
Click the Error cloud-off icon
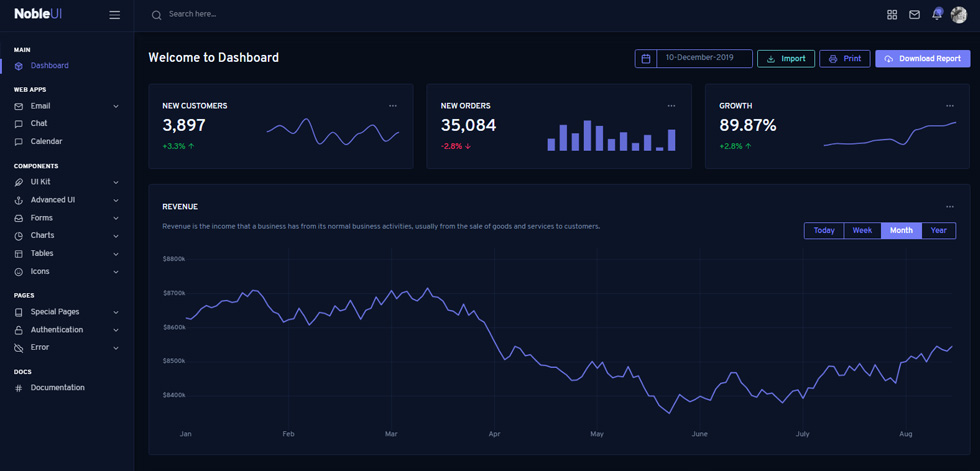click(19, 347)
